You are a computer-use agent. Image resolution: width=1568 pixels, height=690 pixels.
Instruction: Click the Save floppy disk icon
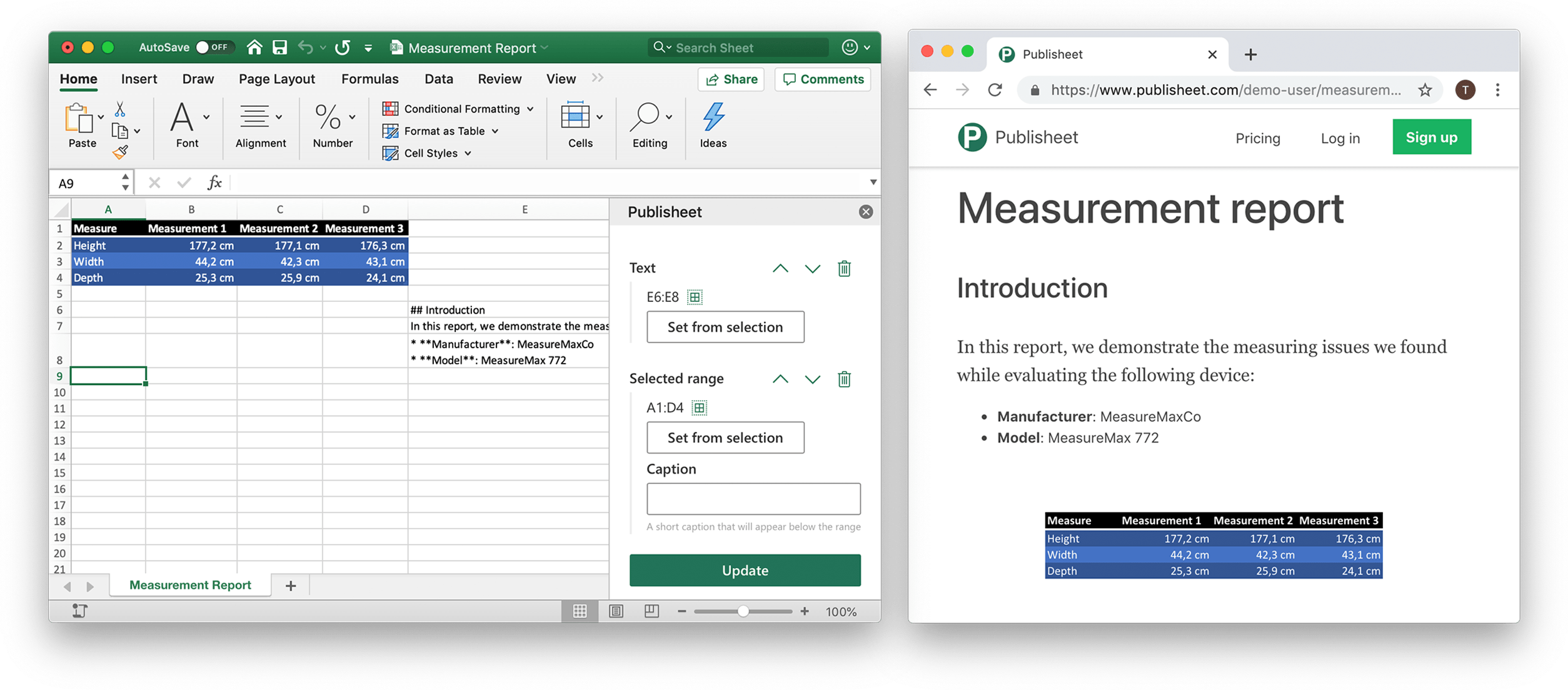pos(279,47)
